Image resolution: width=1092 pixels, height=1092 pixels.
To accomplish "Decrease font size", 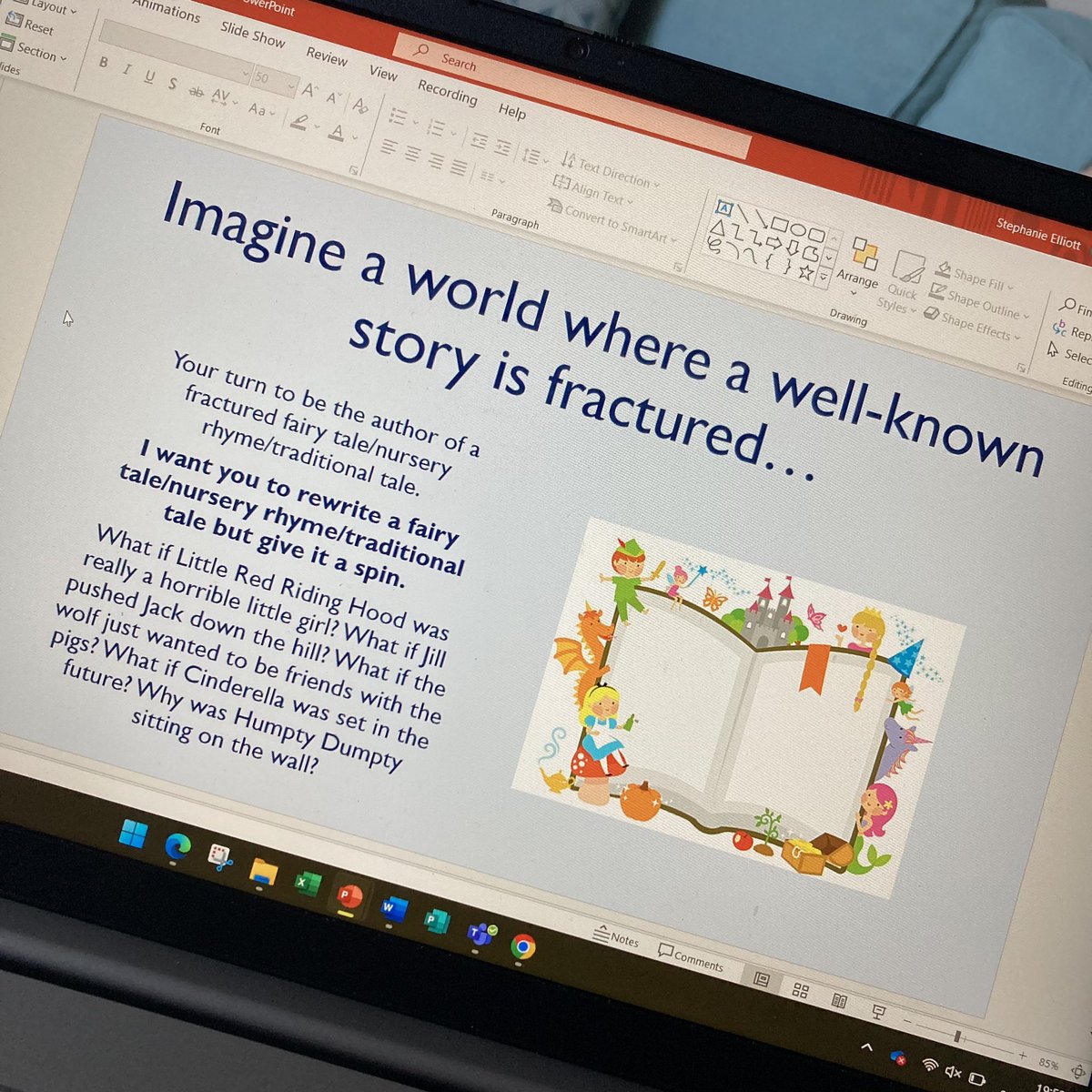I will [334, 97].
